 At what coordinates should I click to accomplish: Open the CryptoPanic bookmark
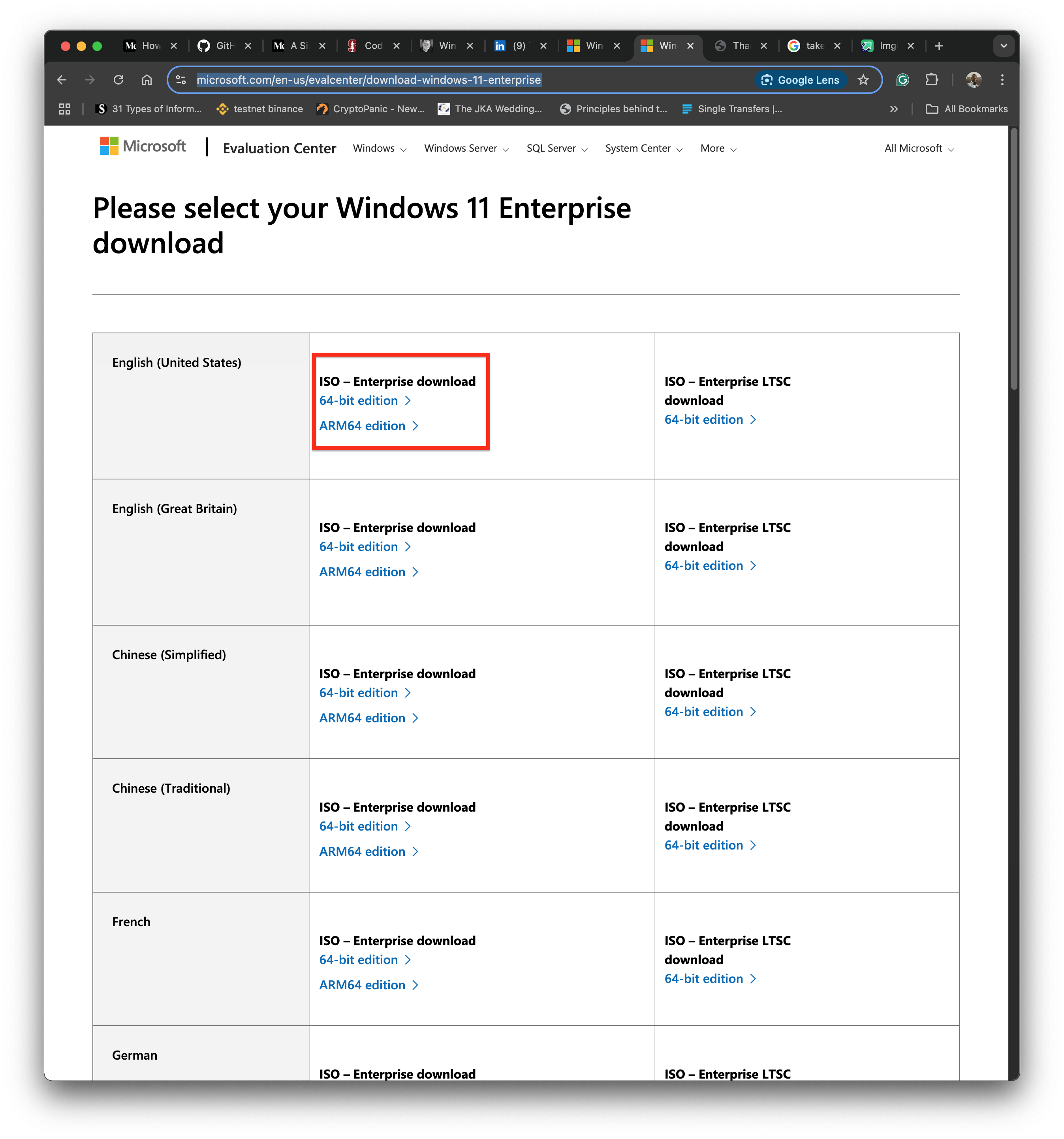click(370, 109)
